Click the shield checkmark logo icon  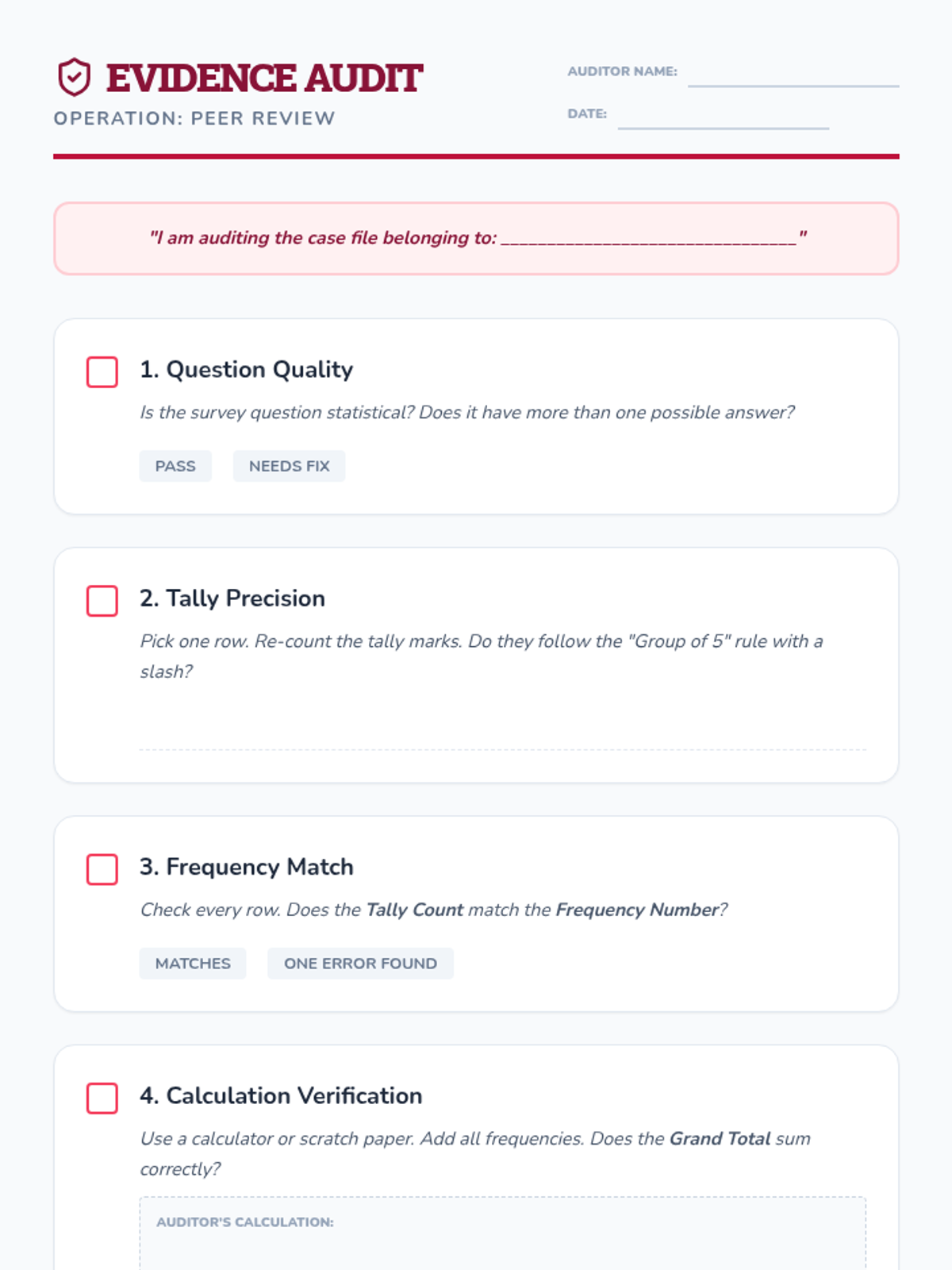[74, 77]
